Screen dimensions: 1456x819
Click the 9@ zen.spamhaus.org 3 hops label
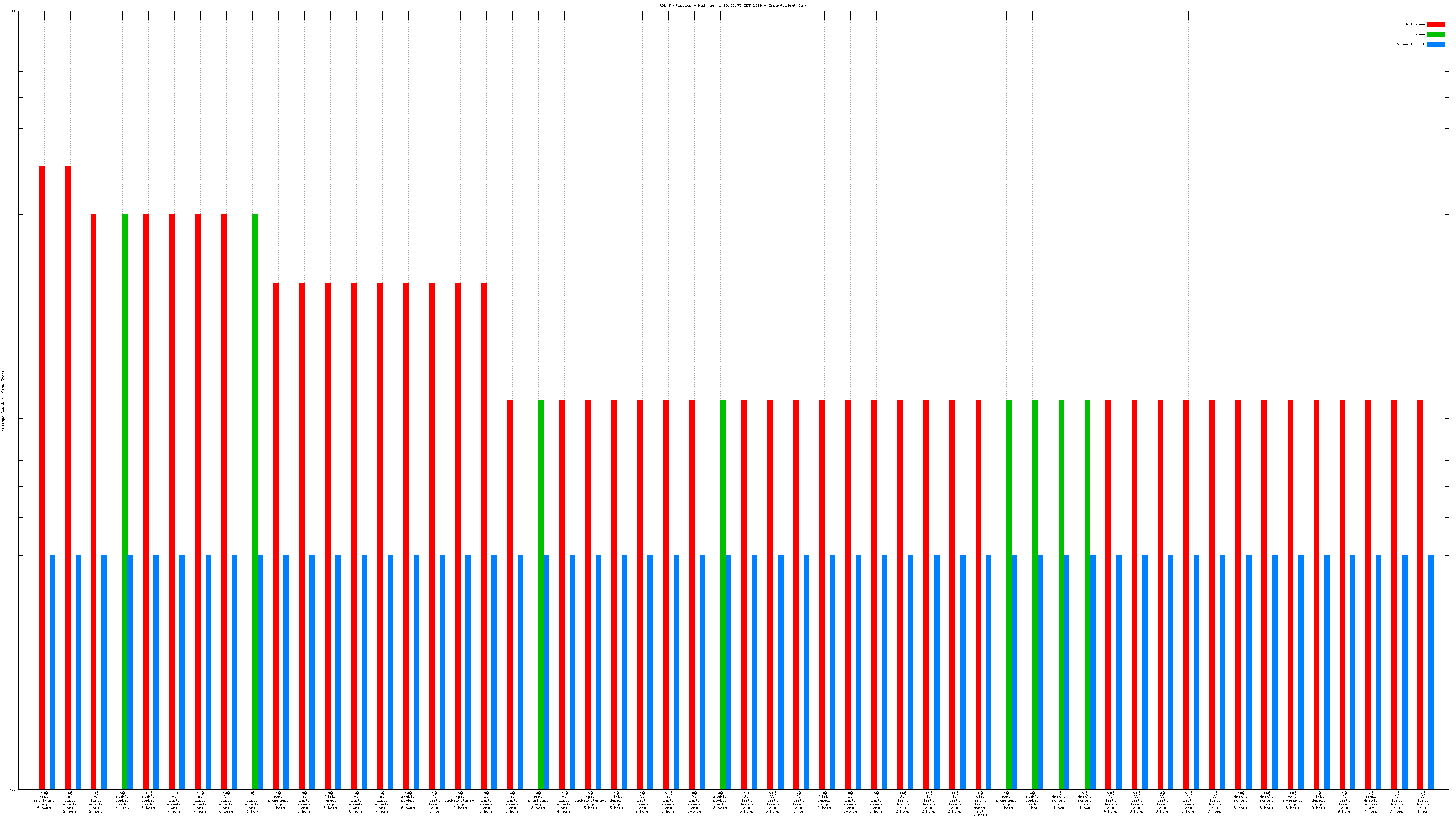point(538,800)
